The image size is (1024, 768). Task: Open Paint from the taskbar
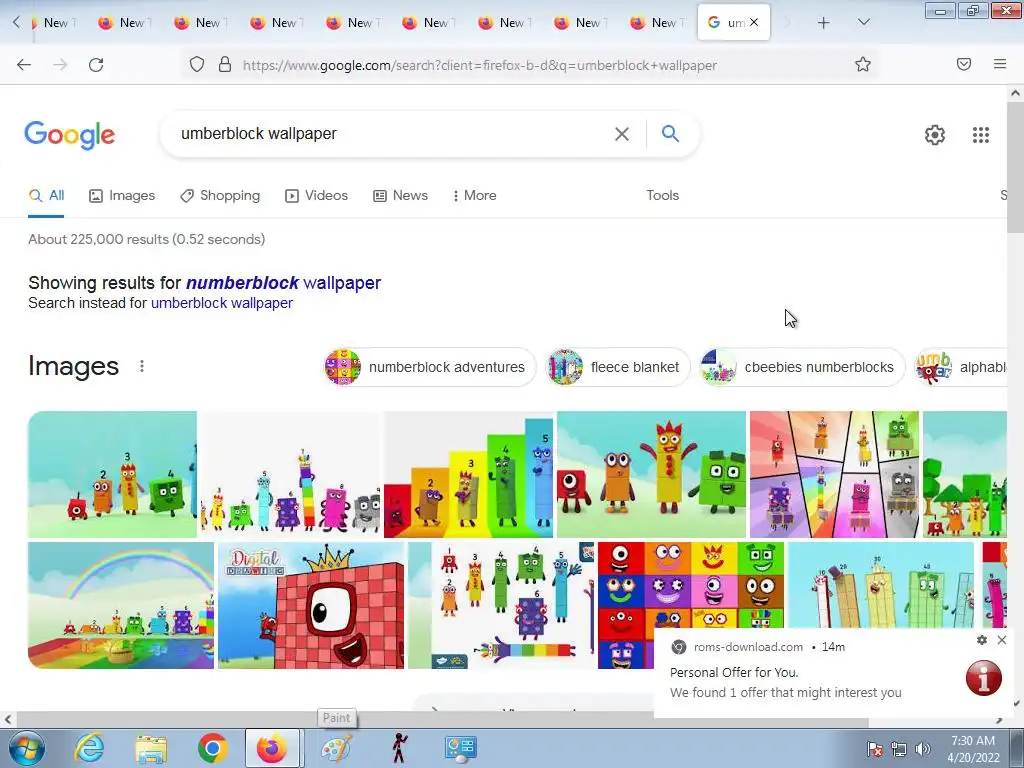[337, 748]
